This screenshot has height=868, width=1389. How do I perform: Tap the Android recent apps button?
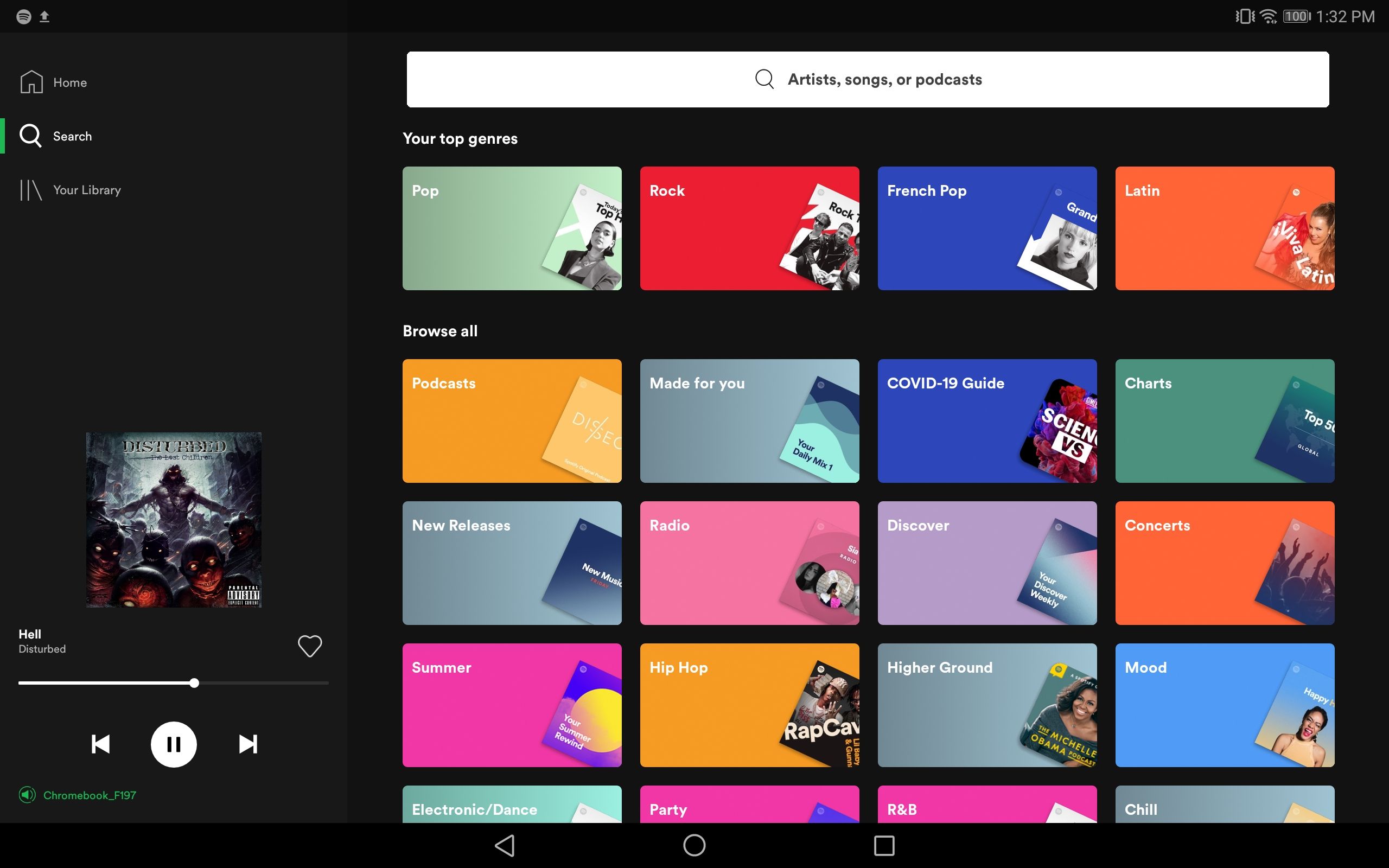[x=884, y=845]
